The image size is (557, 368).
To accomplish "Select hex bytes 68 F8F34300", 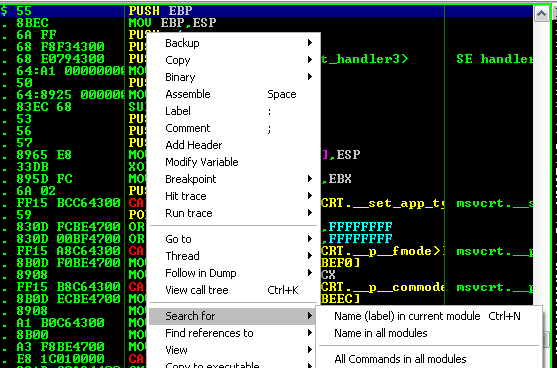I will [60, 47].
